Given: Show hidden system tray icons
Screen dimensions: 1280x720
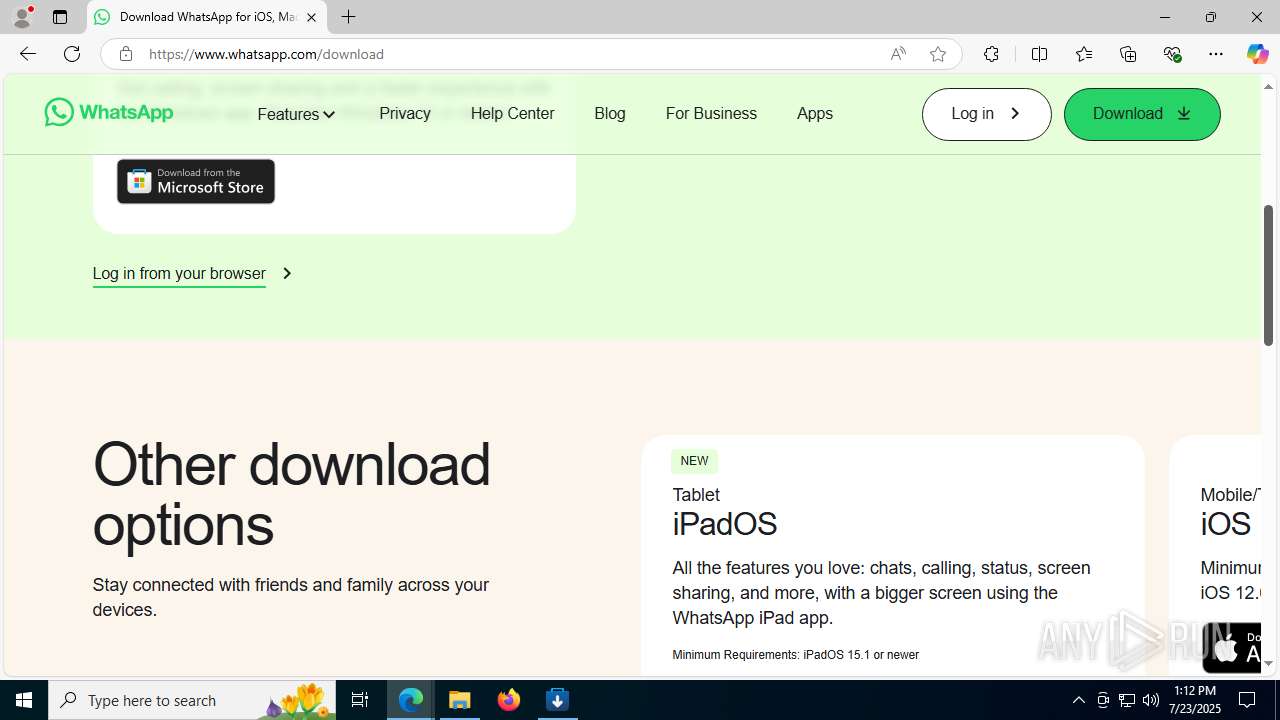Looking at the screenshot, I should tap(1078, 700).
